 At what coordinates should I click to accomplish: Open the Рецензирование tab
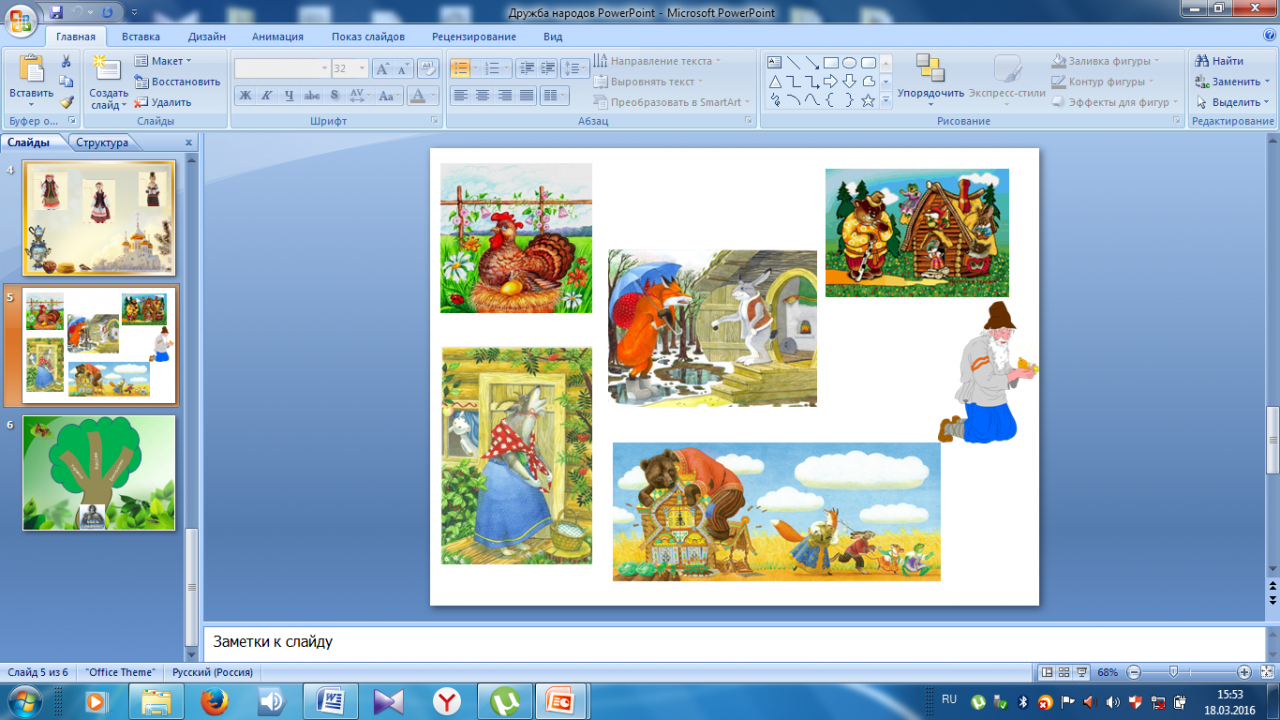pyautogui.click(x=474, y=37)
